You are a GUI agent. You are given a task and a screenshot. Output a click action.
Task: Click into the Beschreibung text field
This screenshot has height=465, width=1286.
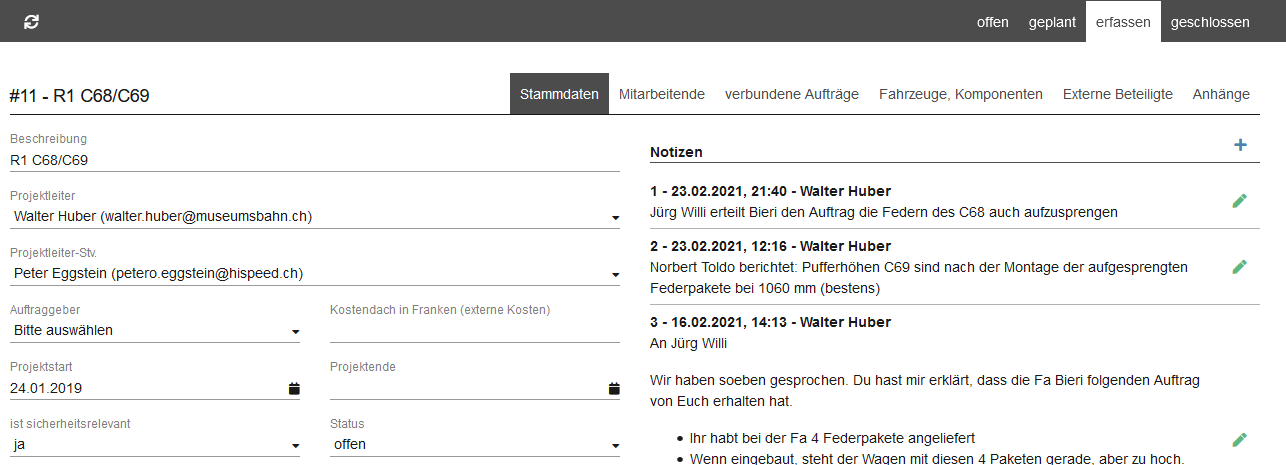pos(315,159)
